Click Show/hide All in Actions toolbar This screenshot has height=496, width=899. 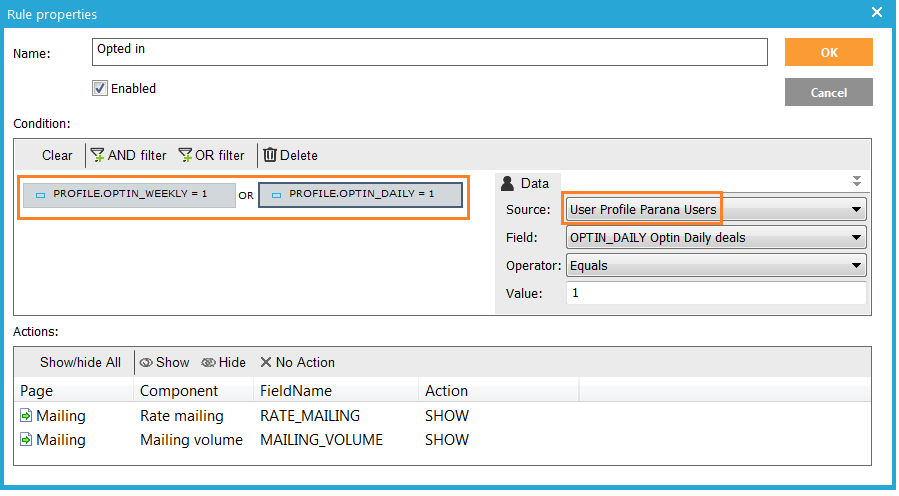80,363
